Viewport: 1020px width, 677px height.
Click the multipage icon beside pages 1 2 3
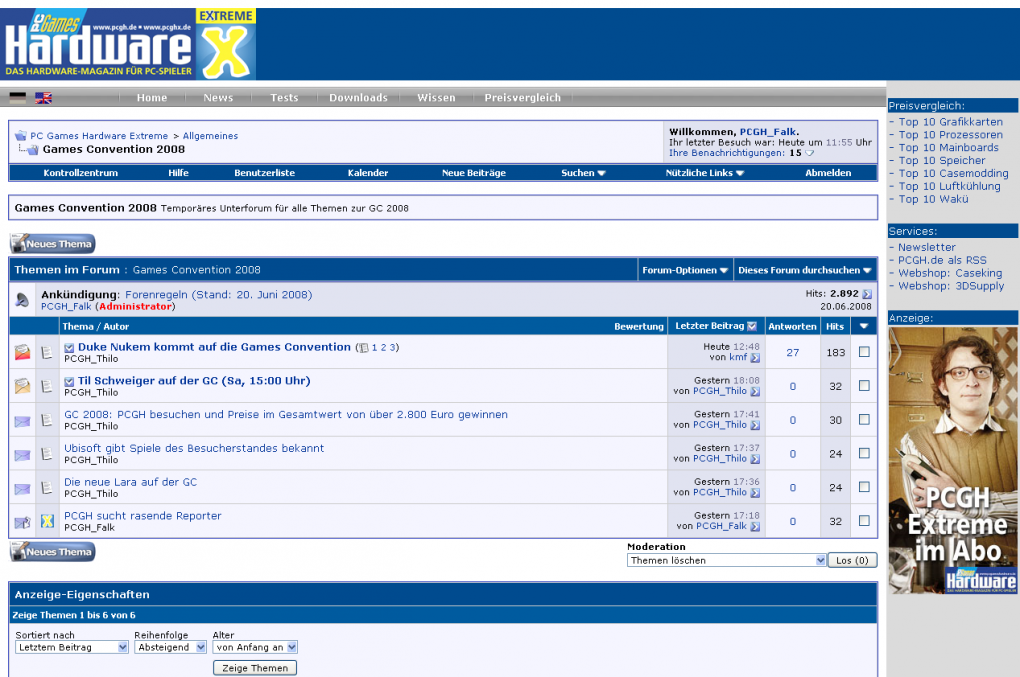(364, 348)
